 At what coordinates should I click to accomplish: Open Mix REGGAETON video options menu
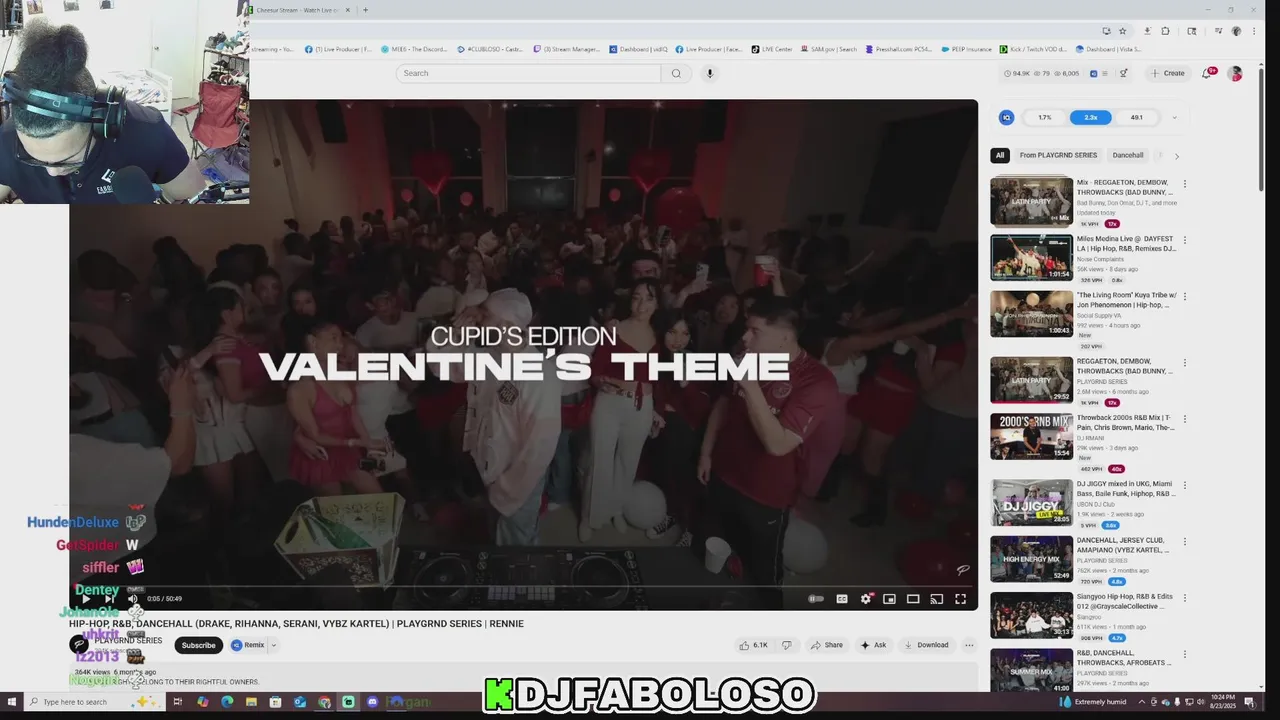(1185, 184)
